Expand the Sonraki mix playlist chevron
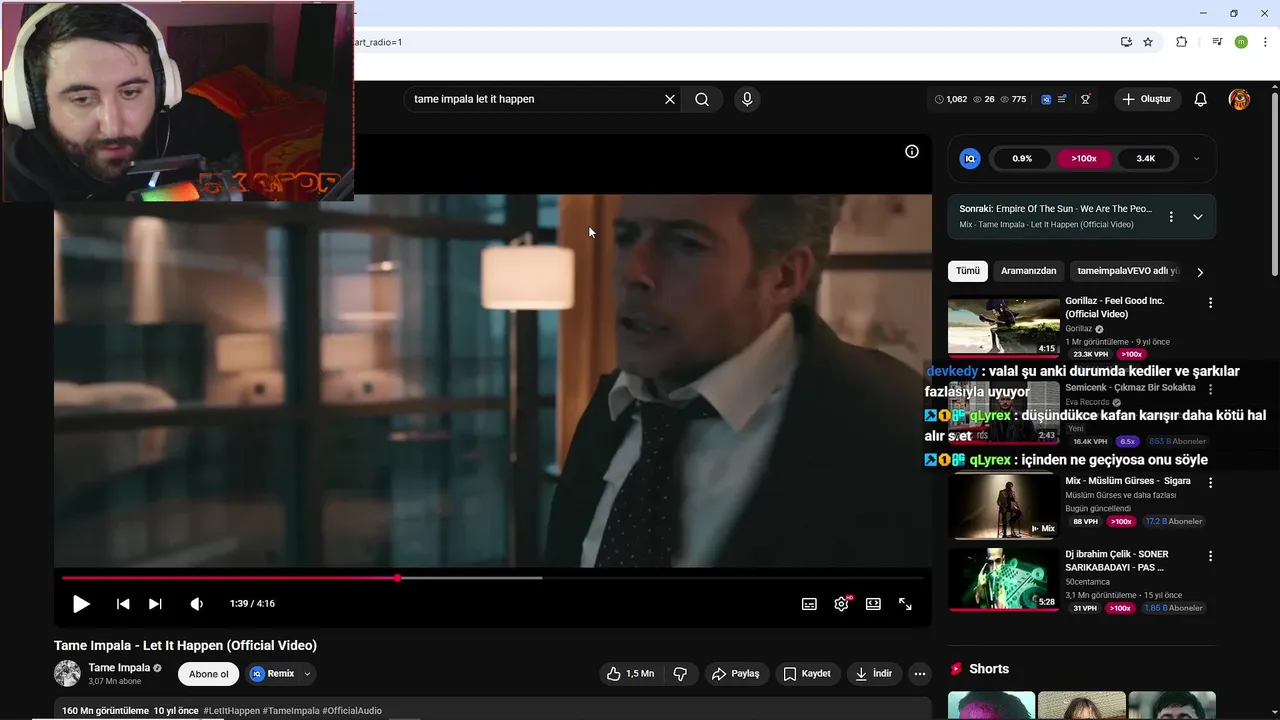The height and width of the screenshot is (720, 1280). pos(1198,217)
